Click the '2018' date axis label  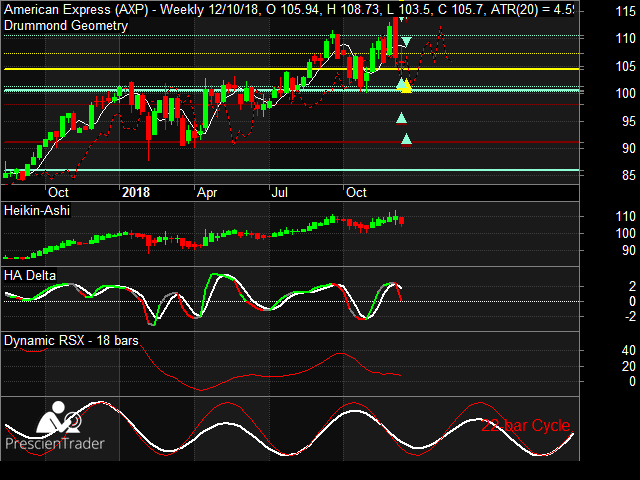[136, 192]
